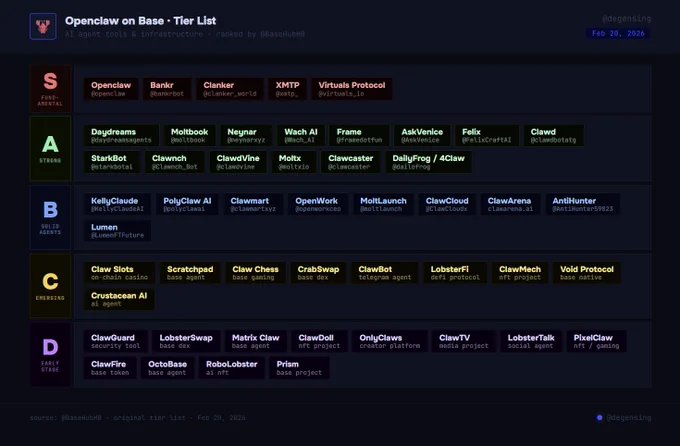Click the ClawCloud card
This screenshot has width=680, height=446.
tap(447, 204)
